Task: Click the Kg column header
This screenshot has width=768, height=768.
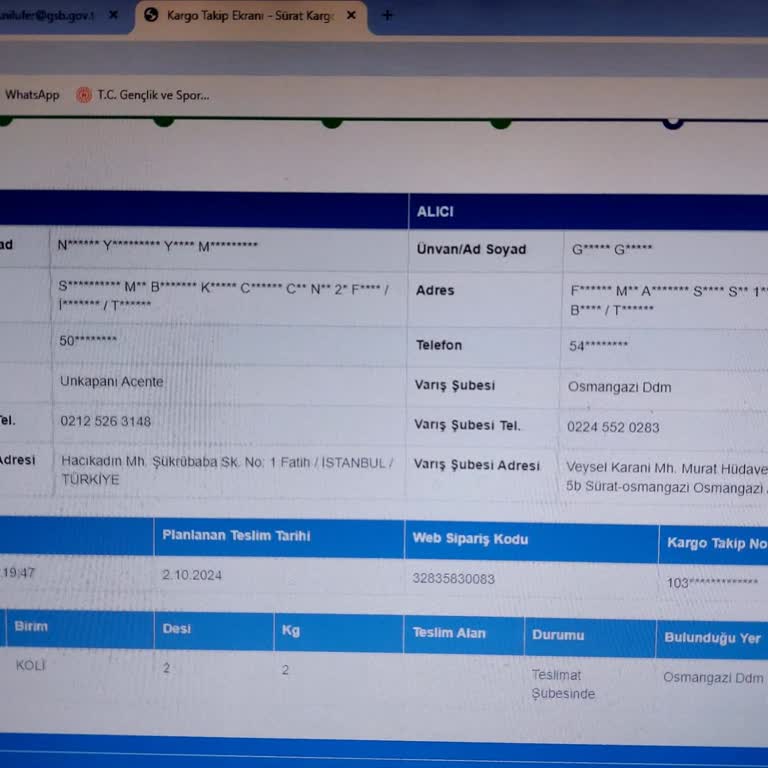Action: [x=290, y=630]
